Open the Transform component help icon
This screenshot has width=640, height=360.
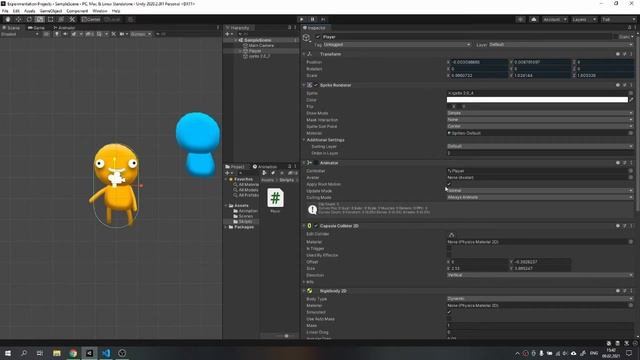pos(618,54)
